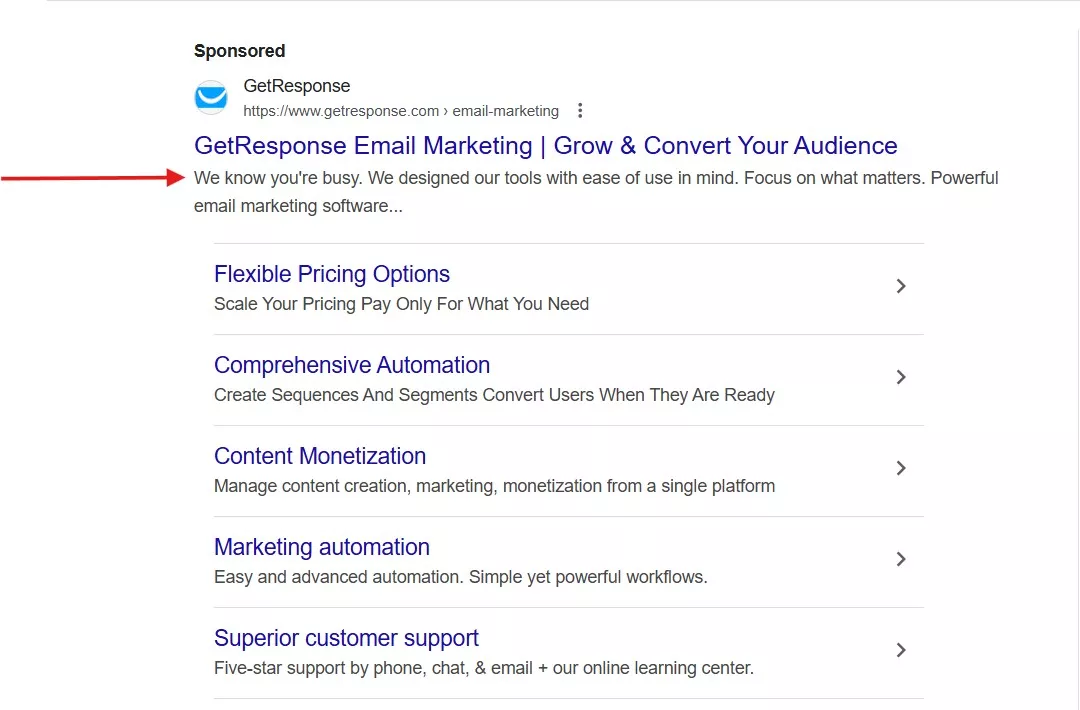The image size is (1080, 710).
Task: Click the GetResponse advertiser name
Action: (x=297, y=86)
